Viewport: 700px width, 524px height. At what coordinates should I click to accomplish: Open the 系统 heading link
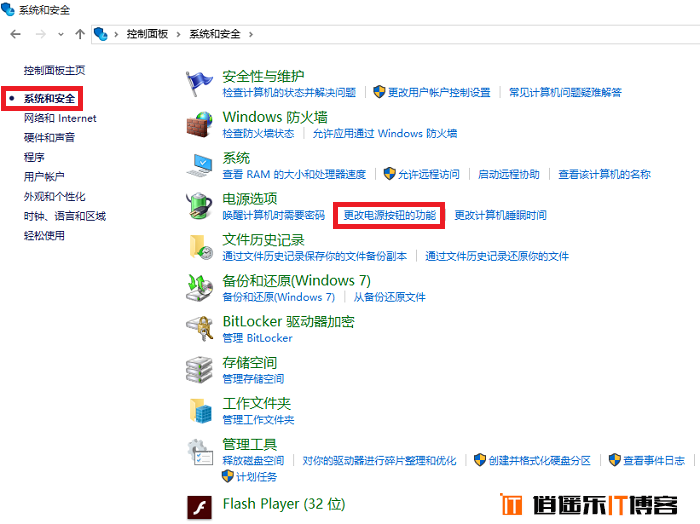[236, 158]
